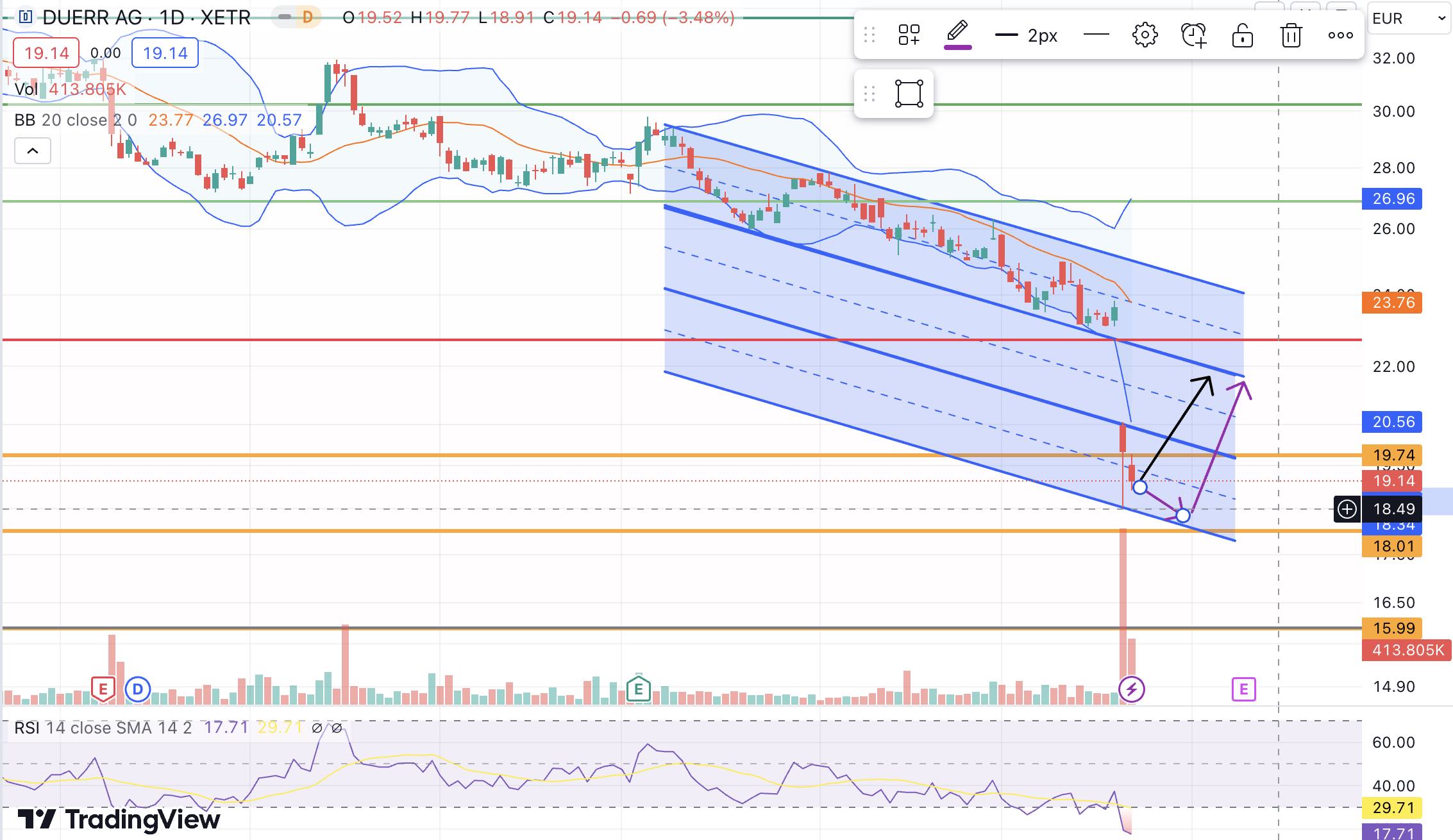Click the blue D dividend marker
Viewport: 1453px width, 840px height.
(137, 690)
